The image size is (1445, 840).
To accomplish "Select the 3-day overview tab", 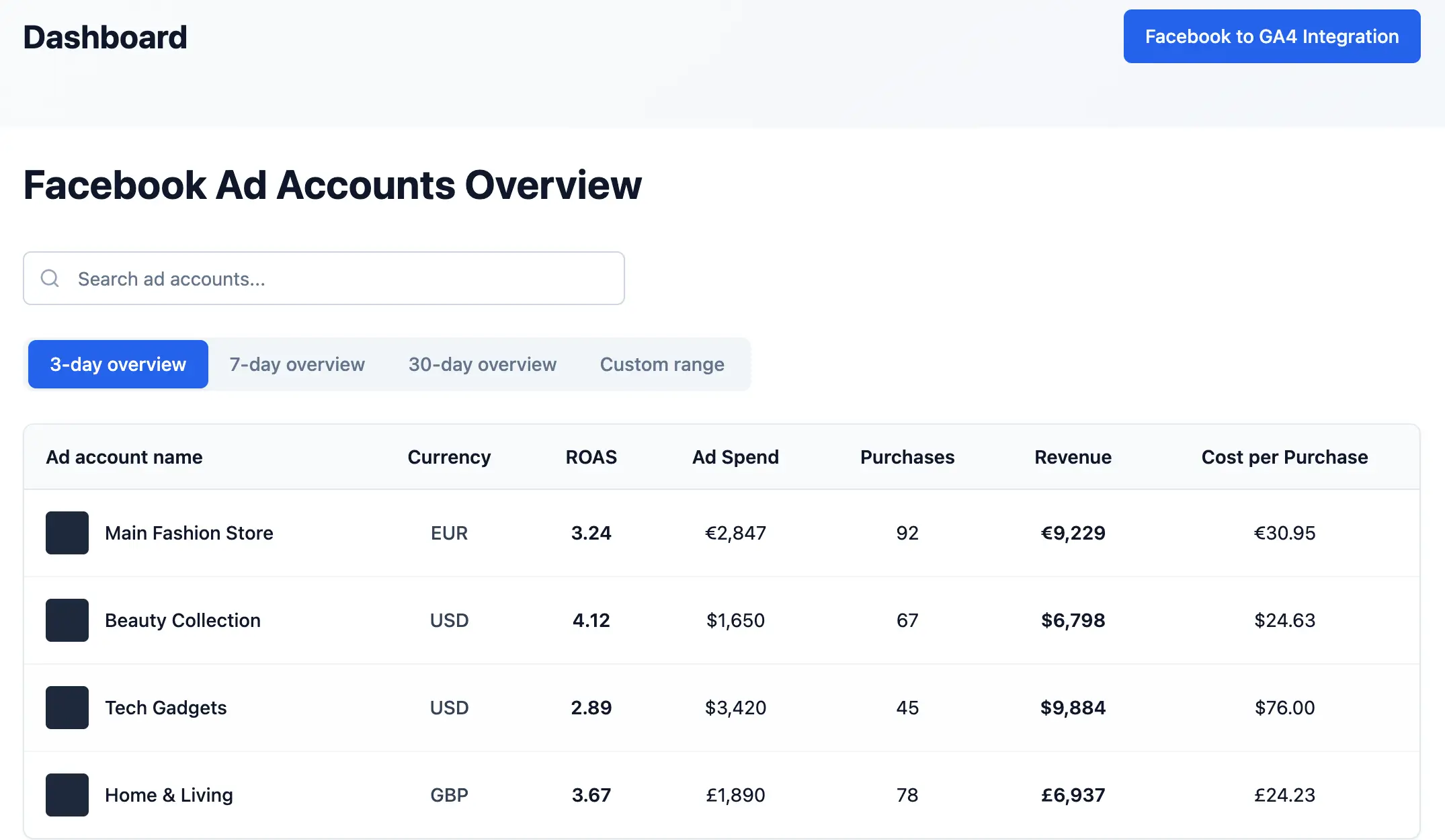I will pyautogui.click(x=118, y=364).
